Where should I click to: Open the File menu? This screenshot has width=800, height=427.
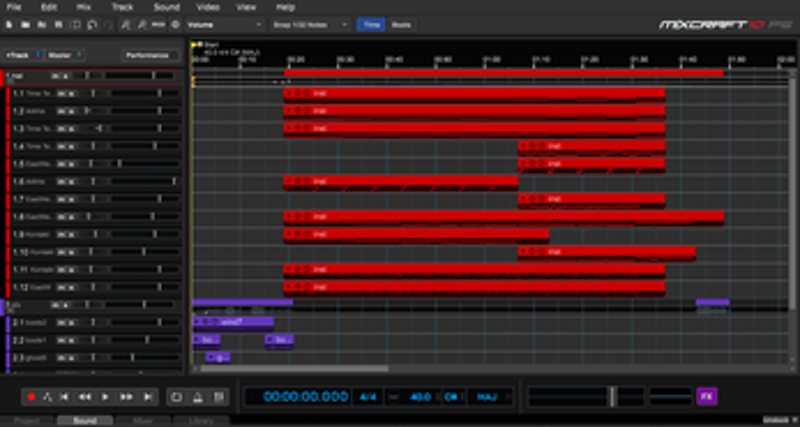coord(14,8)
